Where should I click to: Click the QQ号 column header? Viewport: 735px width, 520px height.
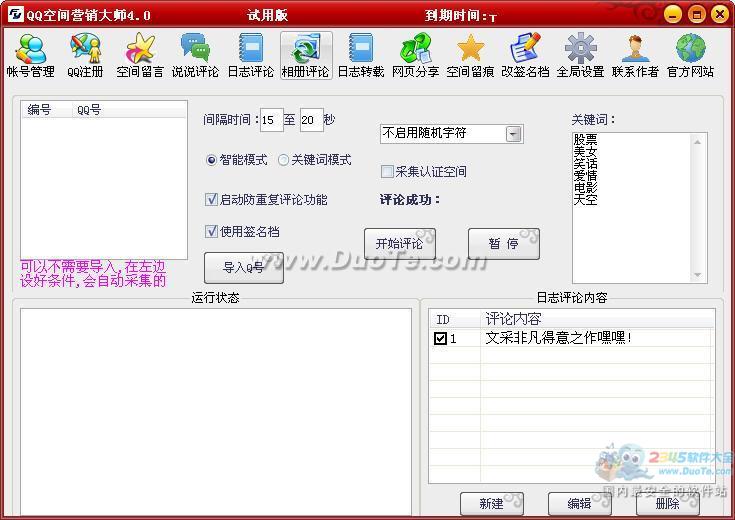click(x=129, y=110)
